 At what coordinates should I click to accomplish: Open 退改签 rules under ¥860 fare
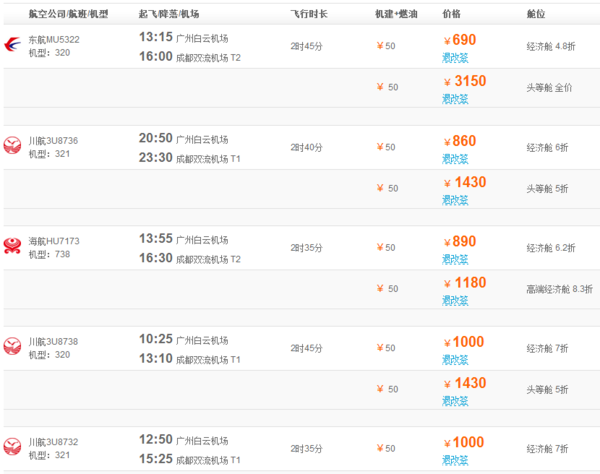click(455, 159)
